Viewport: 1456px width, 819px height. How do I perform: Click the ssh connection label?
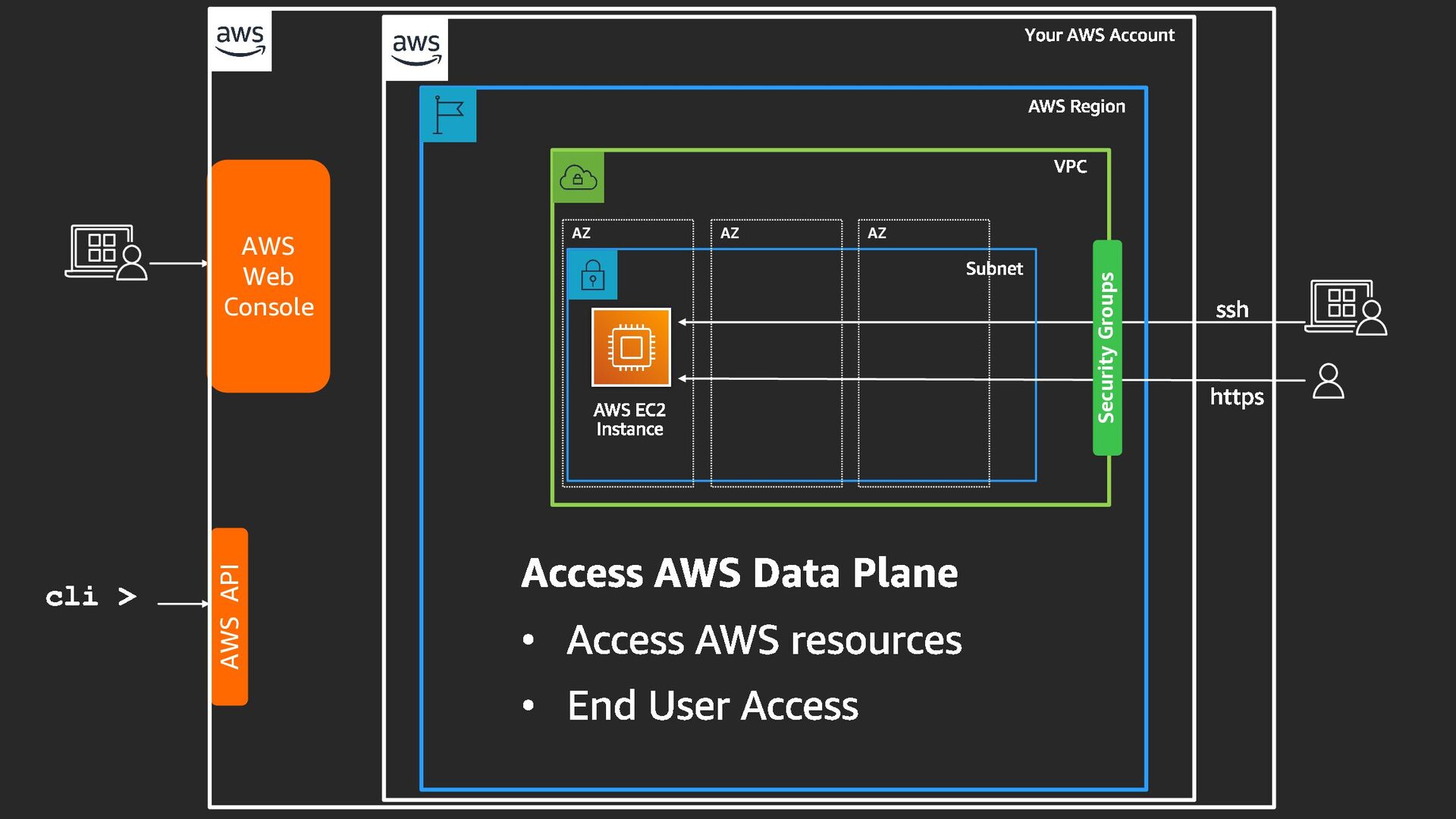pos(1232,309)
